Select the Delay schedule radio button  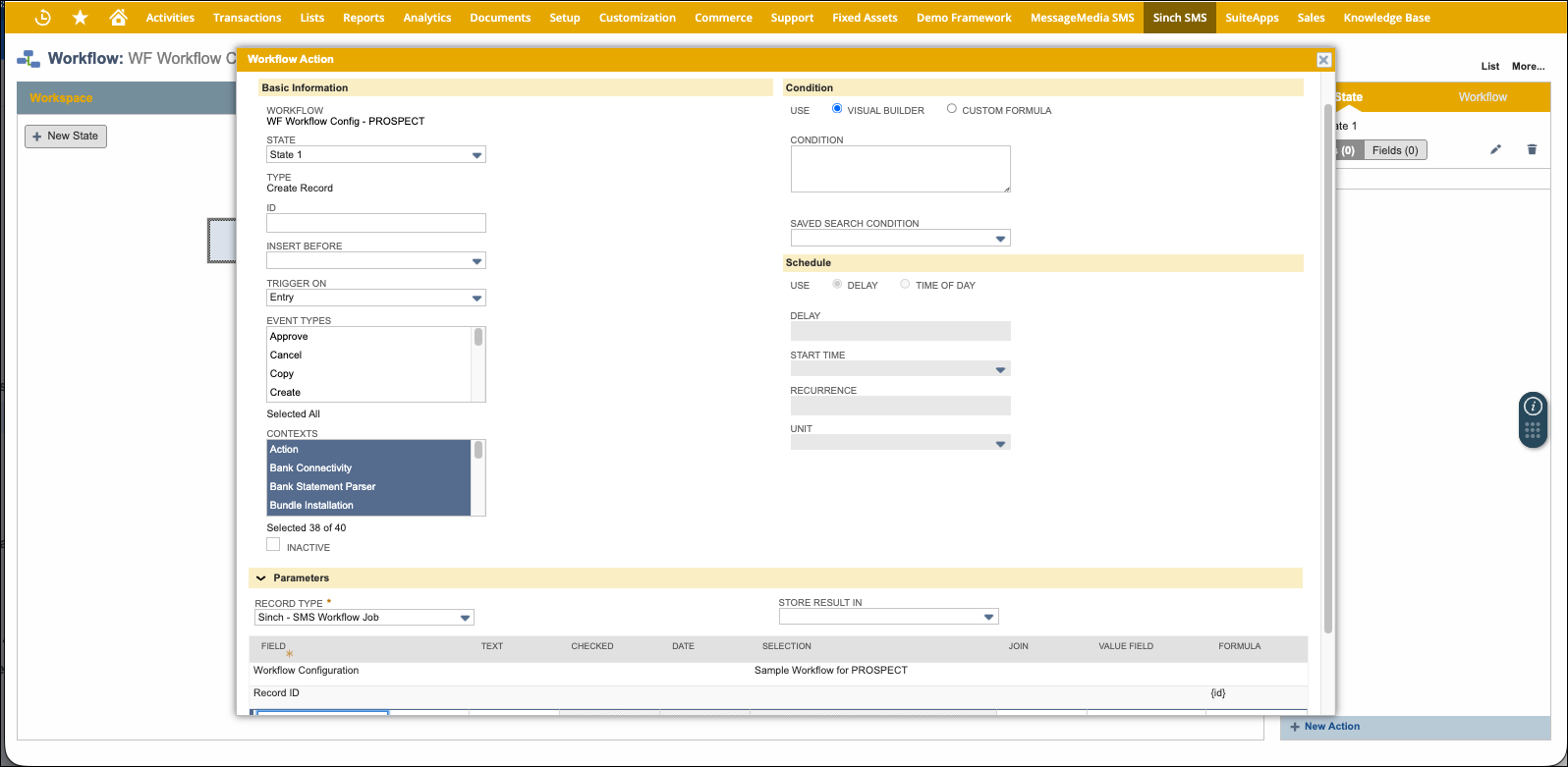[x=837, y=284]
